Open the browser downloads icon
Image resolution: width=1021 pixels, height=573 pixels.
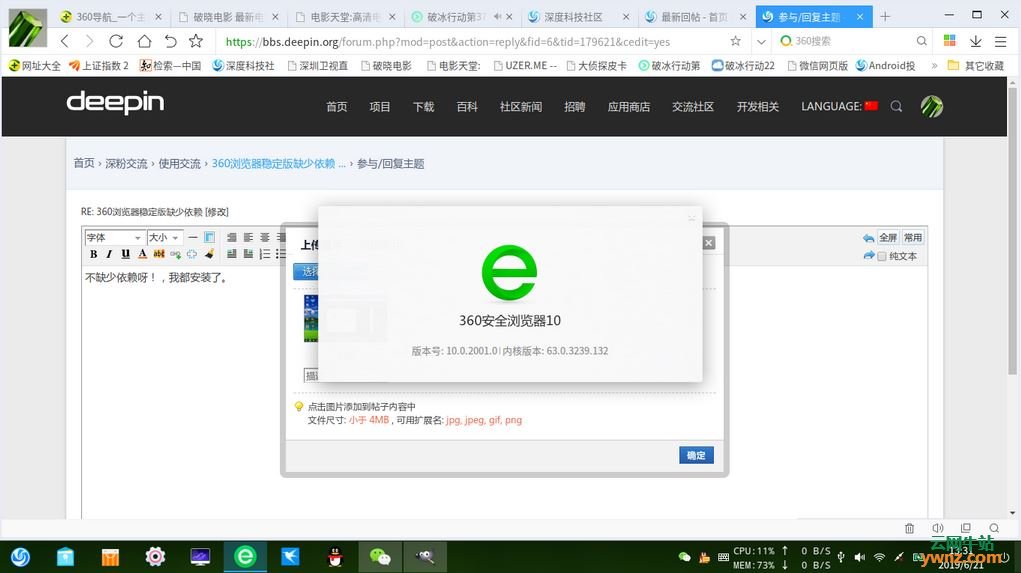975,41
